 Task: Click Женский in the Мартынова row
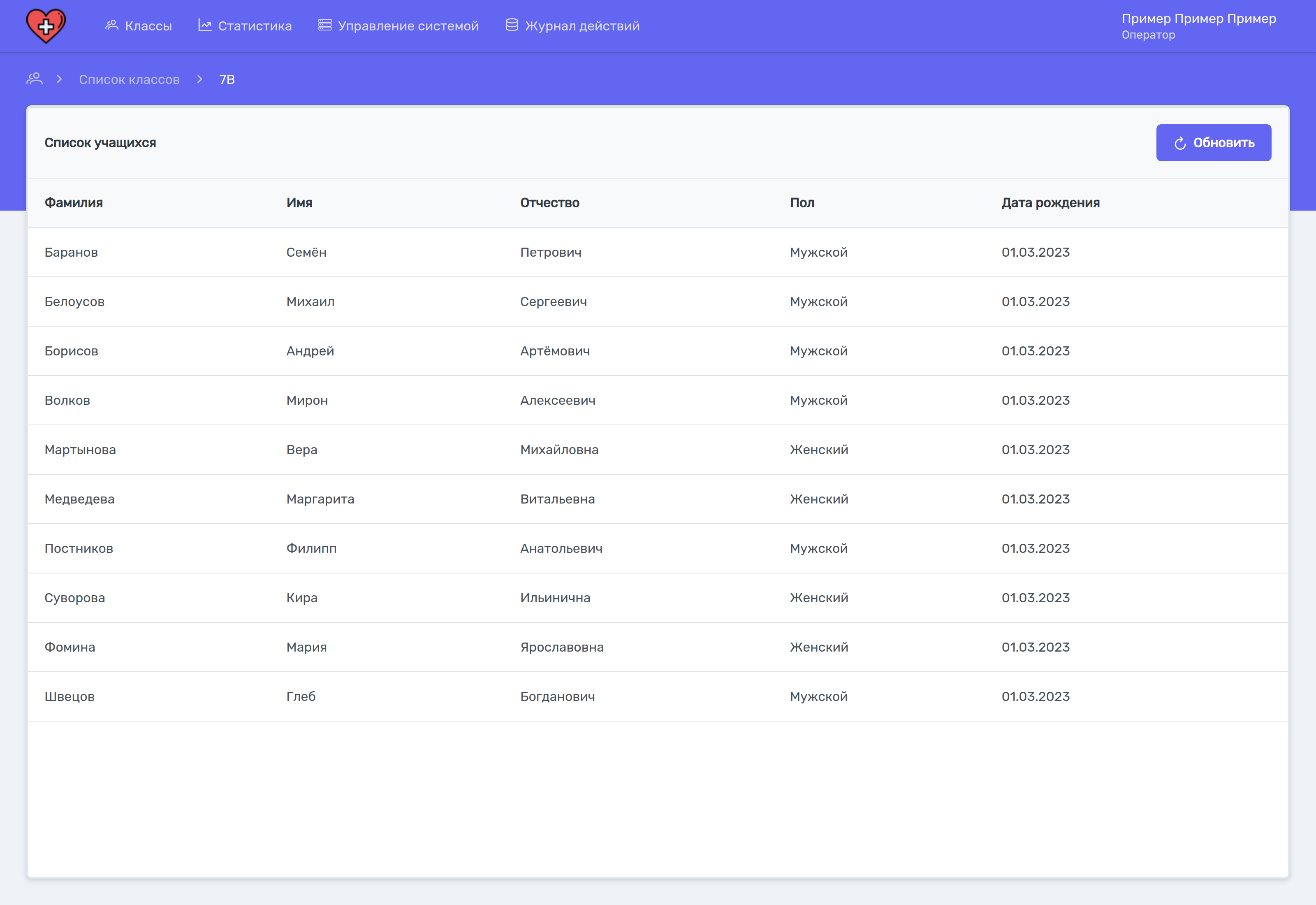(x=820, y=450)
